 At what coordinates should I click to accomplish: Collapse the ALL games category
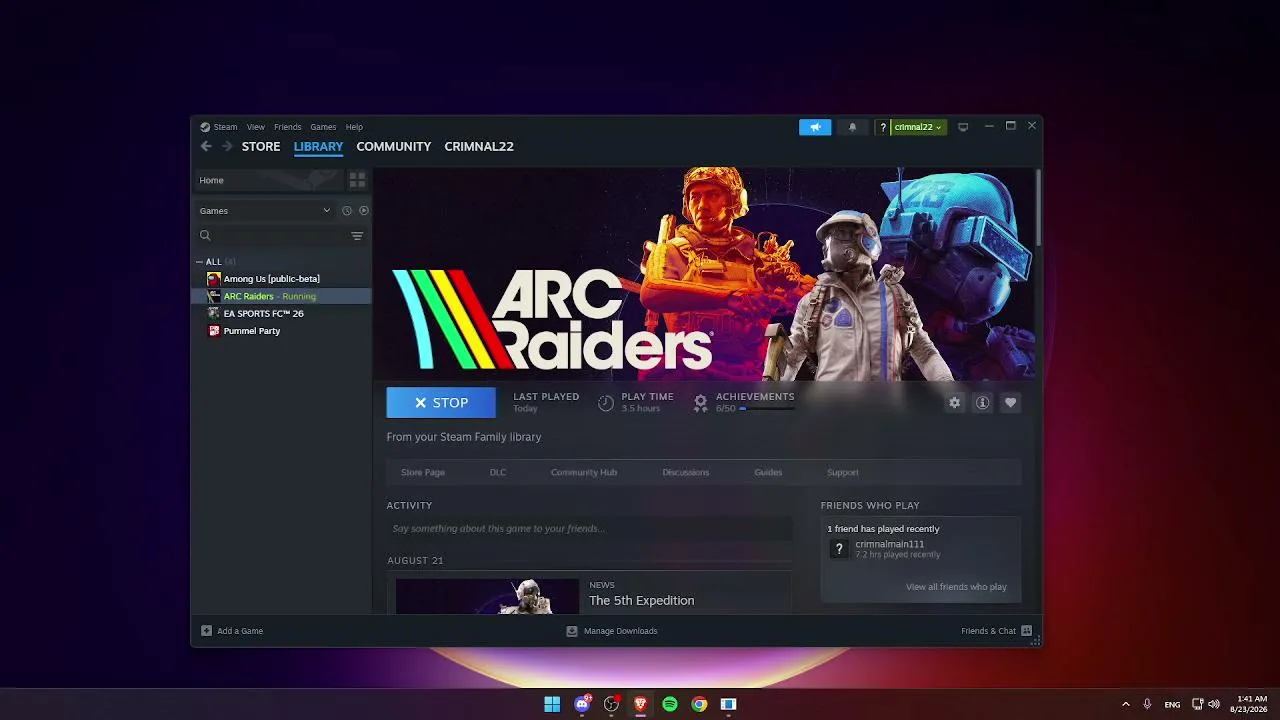click(199, 262)
